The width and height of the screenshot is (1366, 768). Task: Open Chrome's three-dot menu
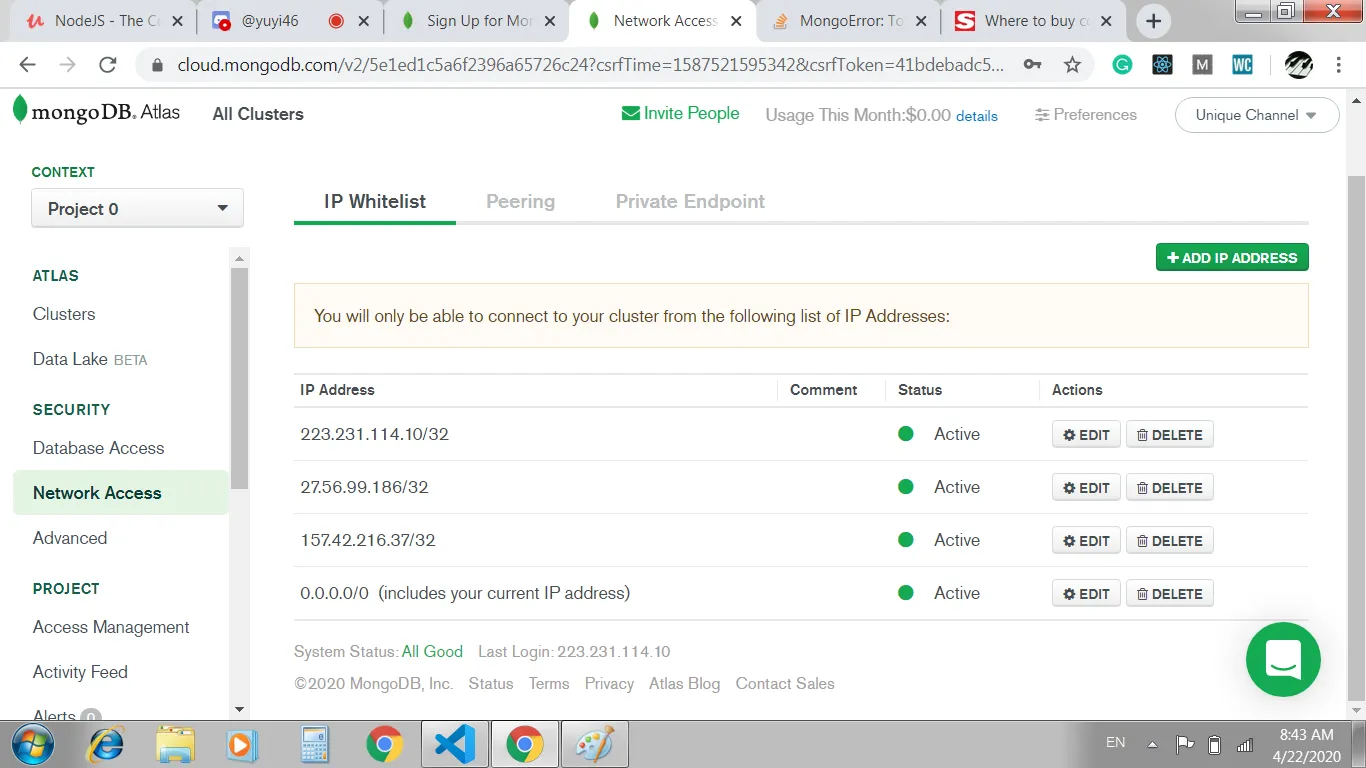coord(1339,65)
